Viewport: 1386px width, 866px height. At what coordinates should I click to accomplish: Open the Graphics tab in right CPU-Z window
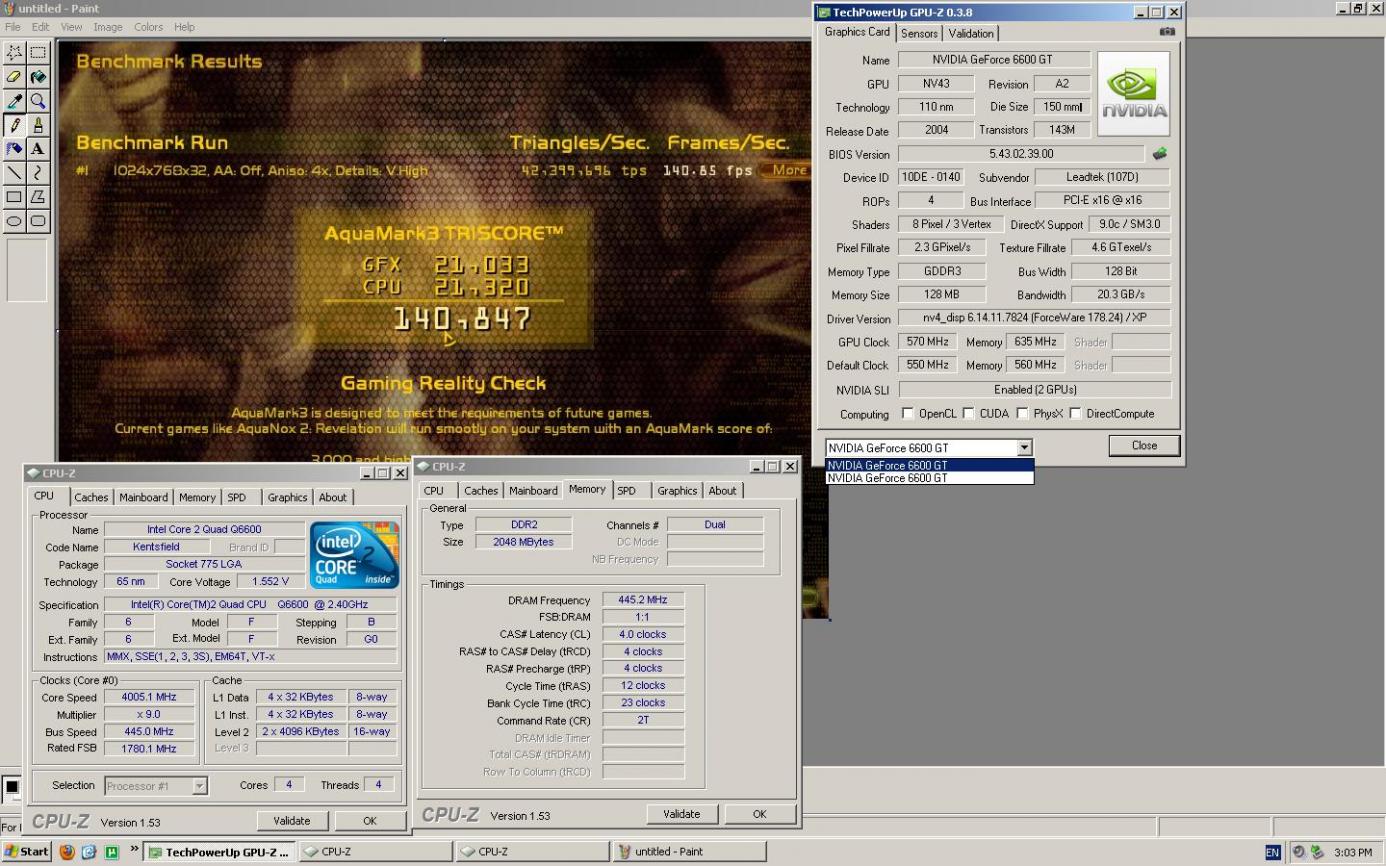(x=677, y=491)
